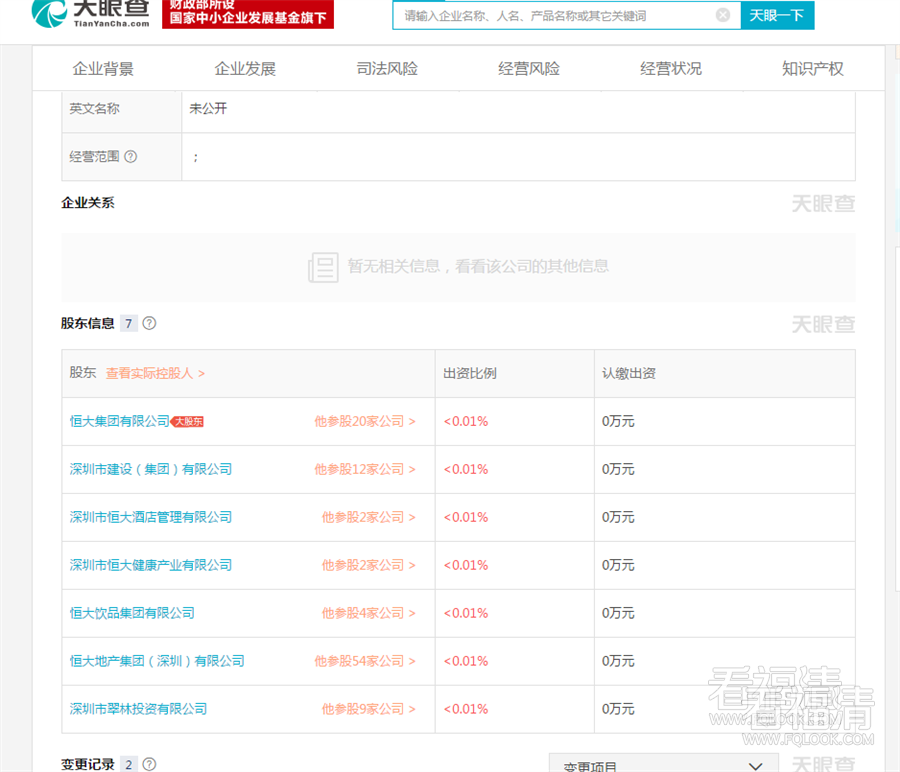The image size is (900, 772).
Task: Open shareholder 深圳市恒大健康产业有限公司
Action: point(151,565)
